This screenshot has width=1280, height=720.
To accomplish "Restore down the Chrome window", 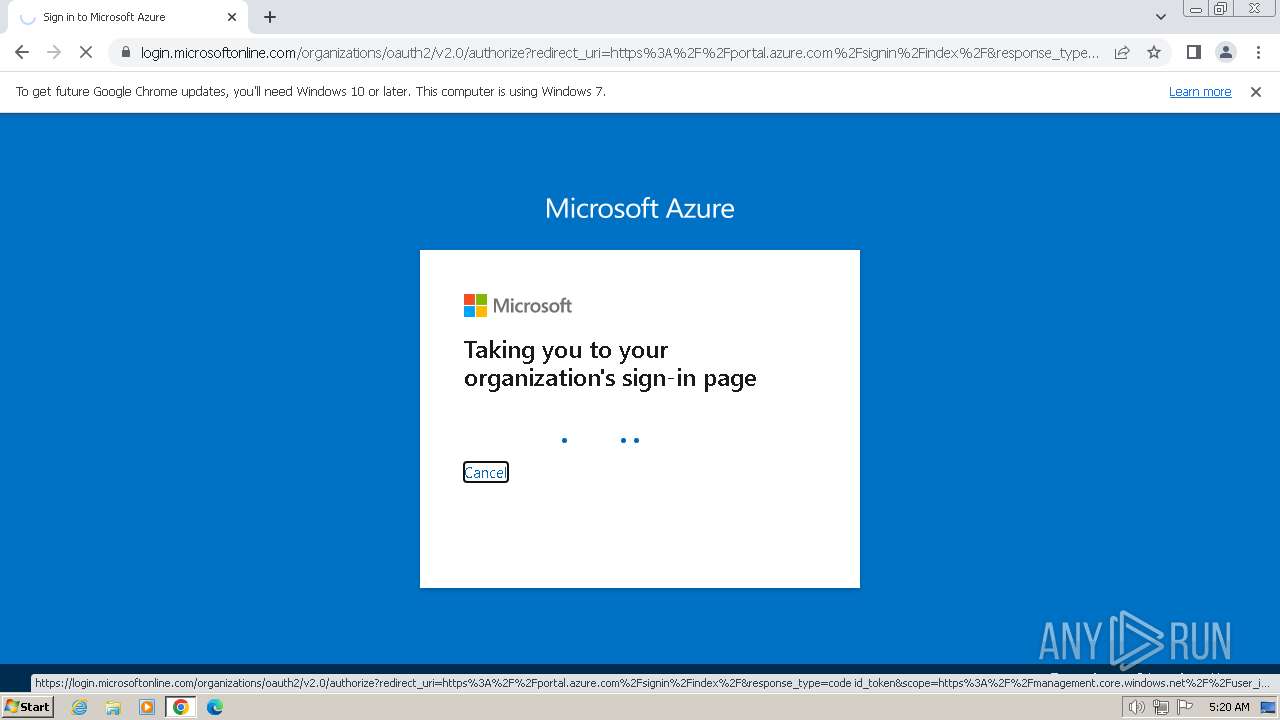I will click(1221, 9).
